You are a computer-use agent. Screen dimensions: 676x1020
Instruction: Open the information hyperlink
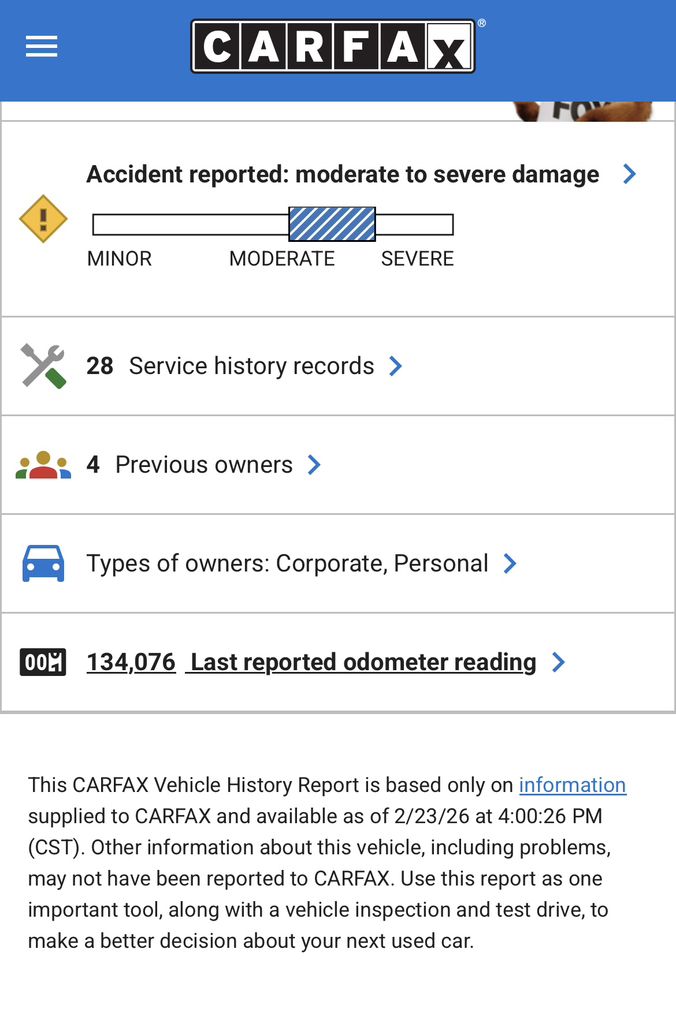pyautogui.click(x=572, y=785)
